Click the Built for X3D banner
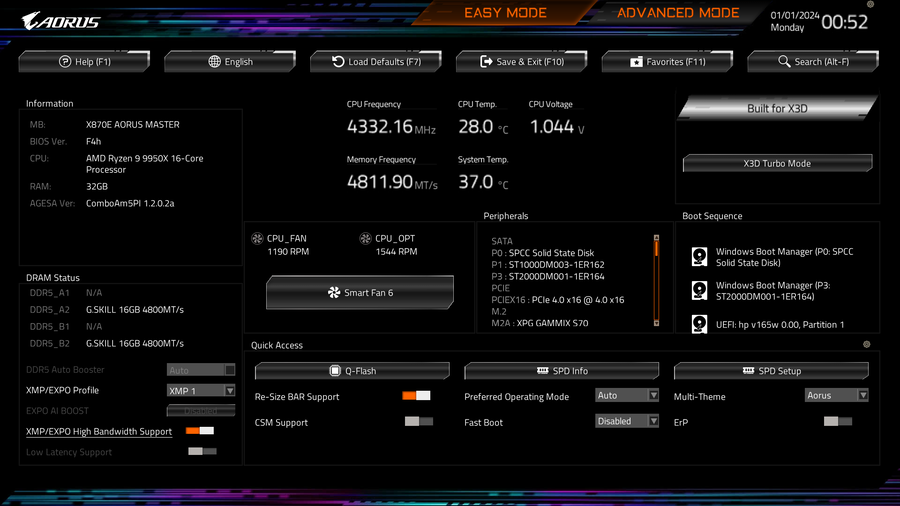This screenshot has height=506, width=900. point(777,108)
